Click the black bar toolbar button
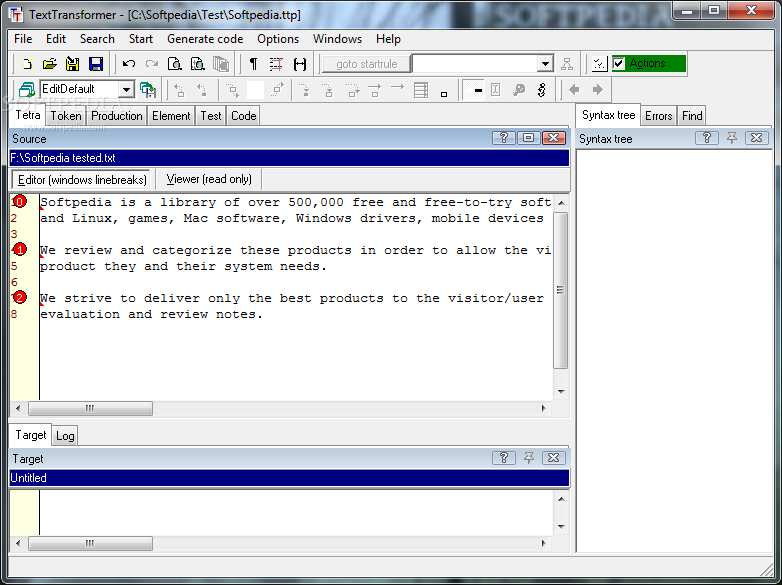 pos(472,90)
